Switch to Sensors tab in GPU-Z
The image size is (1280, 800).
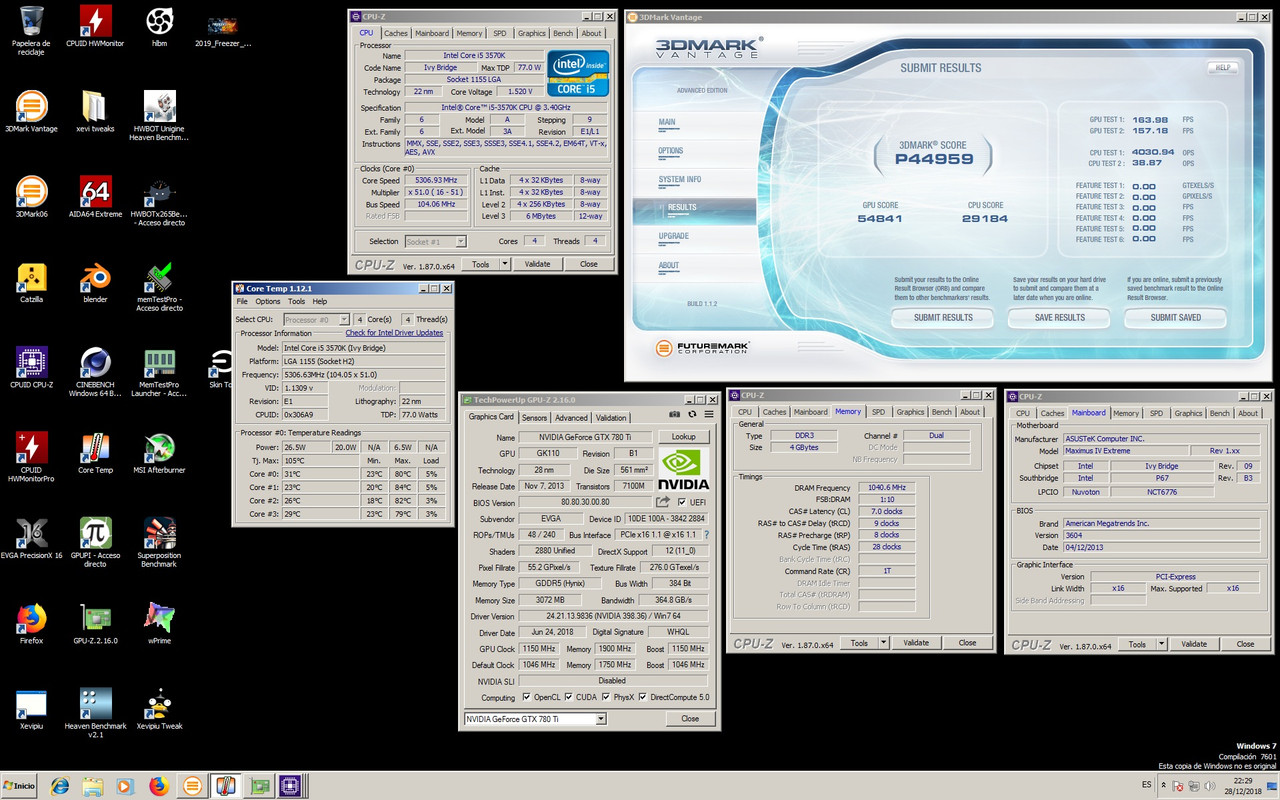pos(534,418)
